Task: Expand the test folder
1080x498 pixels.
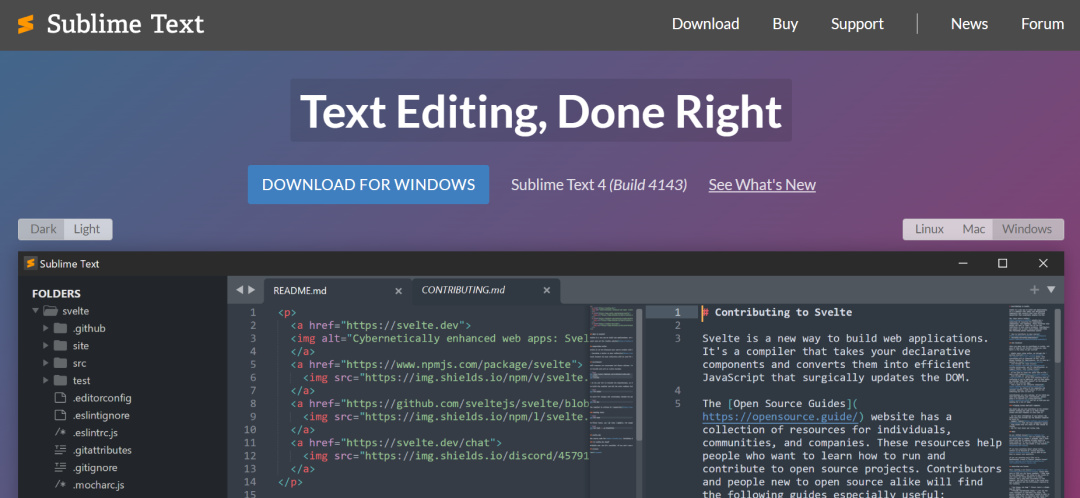Action: point(46,380)
